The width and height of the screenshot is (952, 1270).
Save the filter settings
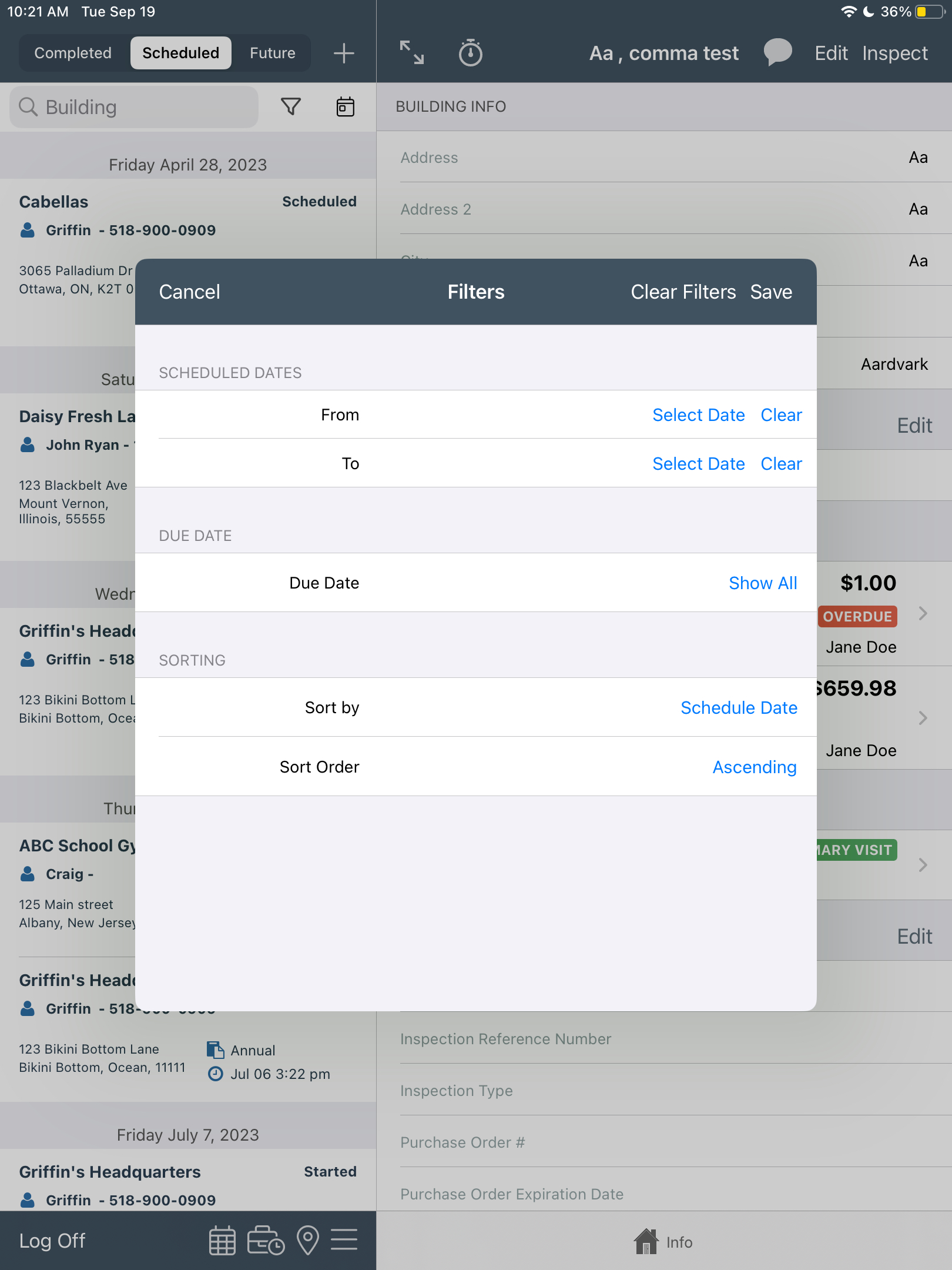coord(770,292)
